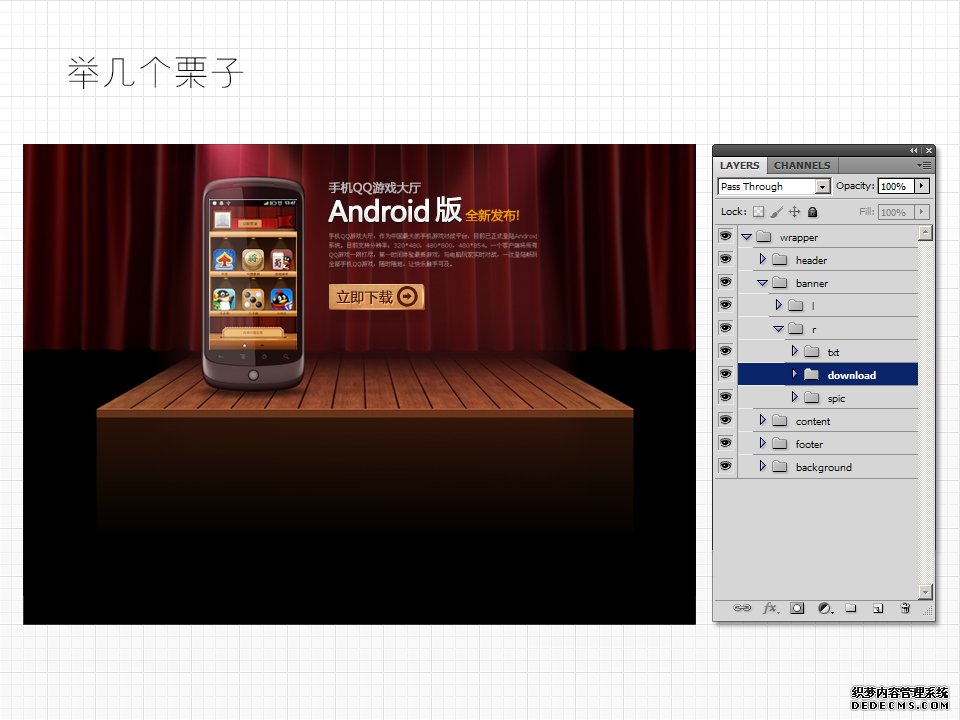Select the "content" layer name
Viewport: 960px width, 720px height.
pyautogui.click(x=813, y=421)
